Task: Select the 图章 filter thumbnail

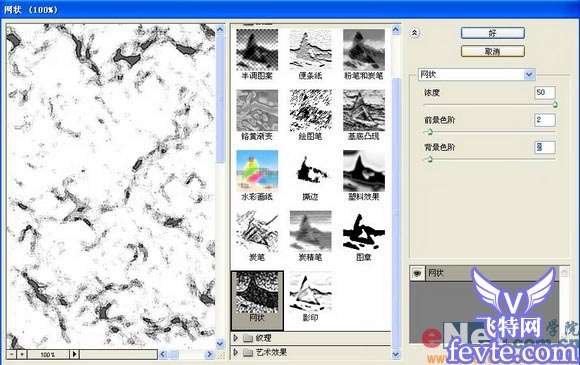Action: [364, 231]
